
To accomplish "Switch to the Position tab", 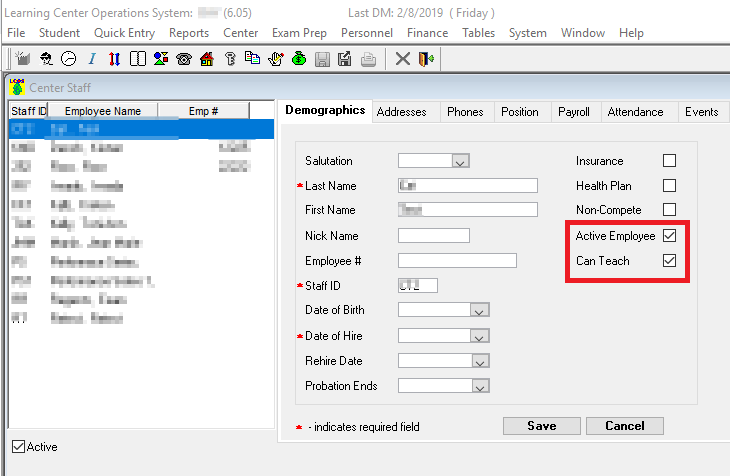I will (x=520, y=112).
